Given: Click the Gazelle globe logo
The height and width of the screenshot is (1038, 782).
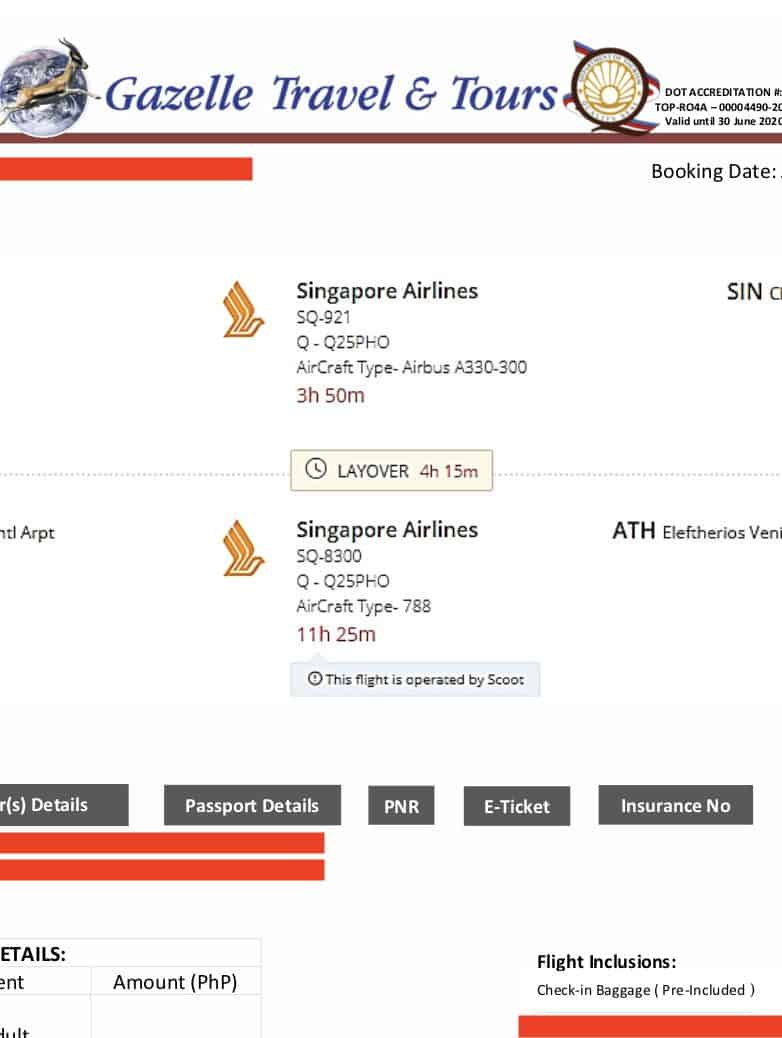Looking at the screenshot, I should (45, 87).
